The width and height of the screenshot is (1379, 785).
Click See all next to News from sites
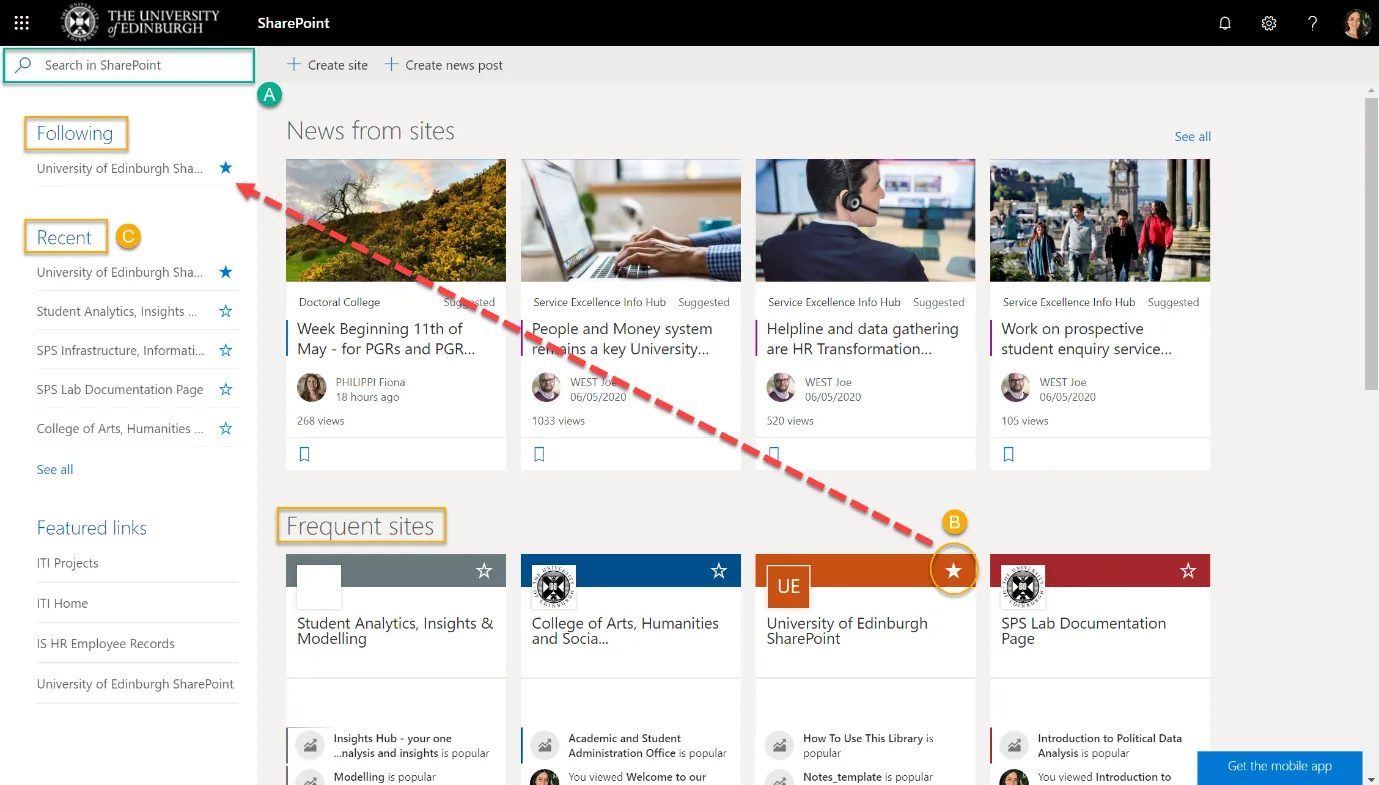coord(1192,136)
